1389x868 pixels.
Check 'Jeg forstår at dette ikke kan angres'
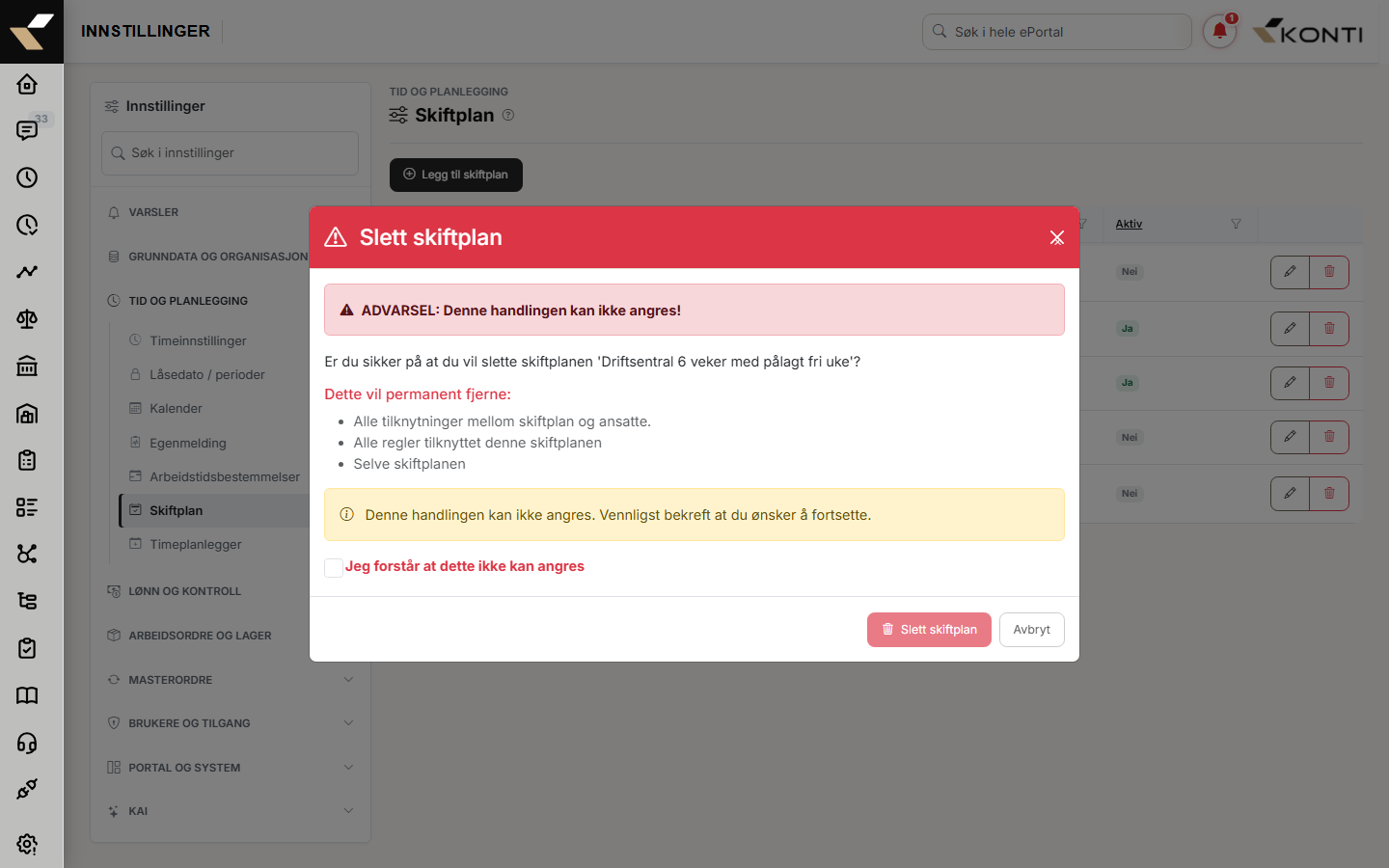(334, 567)
